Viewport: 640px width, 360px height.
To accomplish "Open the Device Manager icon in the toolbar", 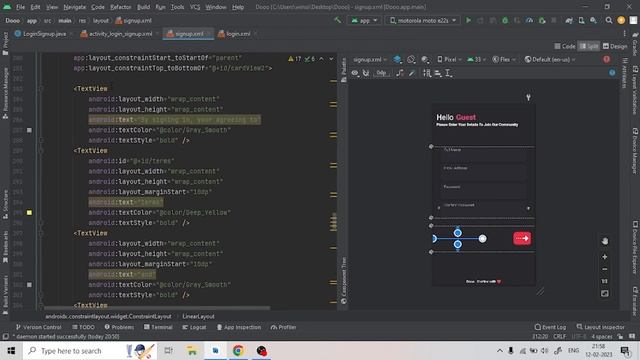I will pos(581,20).
